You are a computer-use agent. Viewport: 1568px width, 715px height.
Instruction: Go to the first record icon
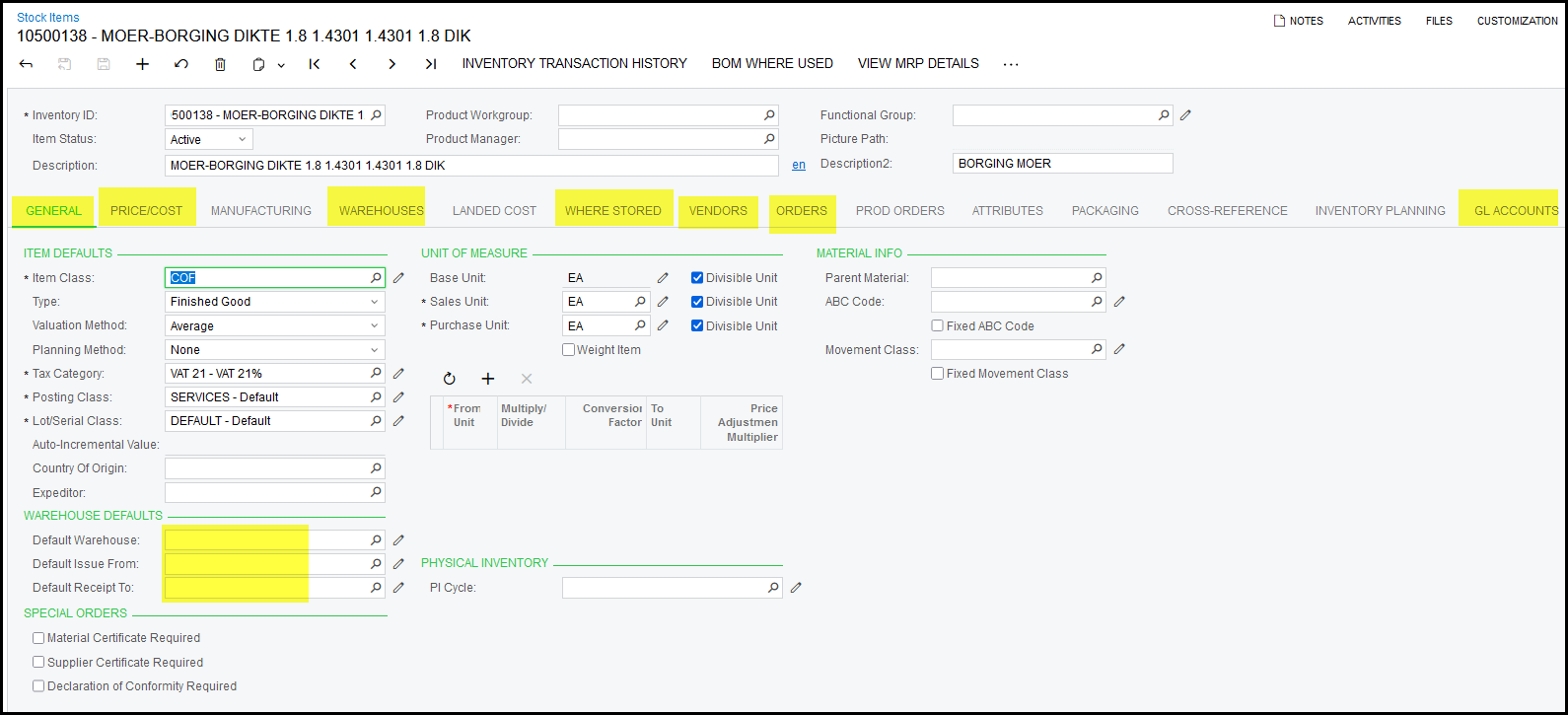pos(315,64)
